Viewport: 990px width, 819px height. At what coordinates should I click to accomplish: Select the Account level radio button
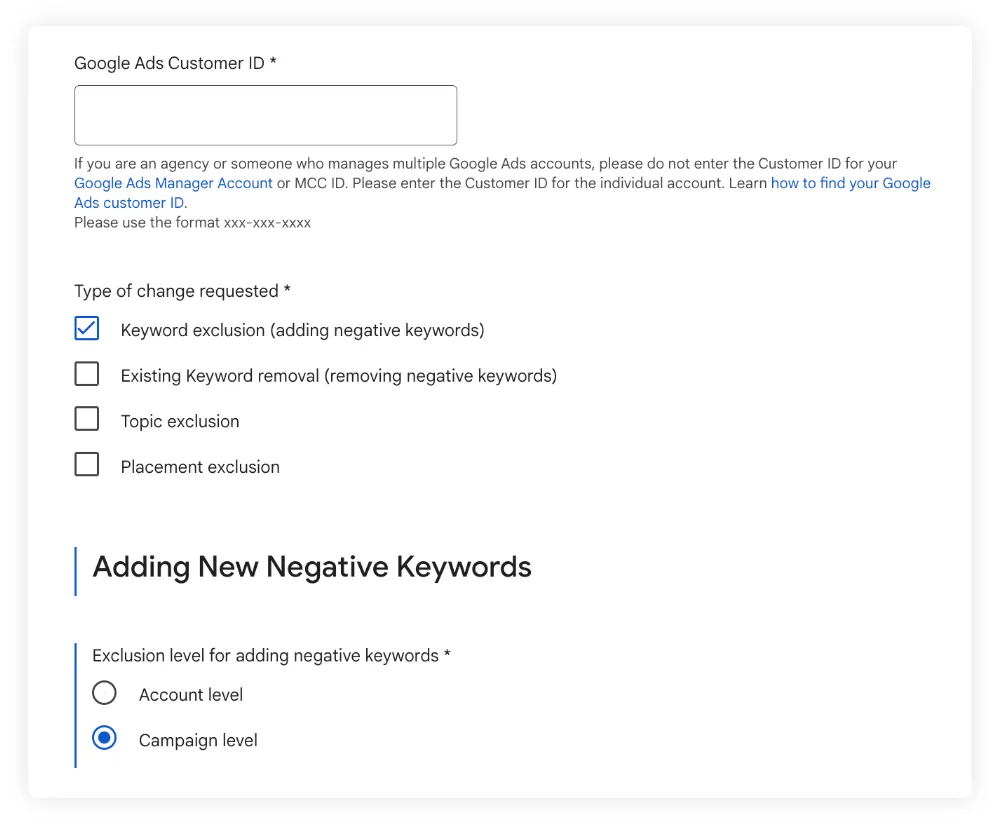(104, 693)
